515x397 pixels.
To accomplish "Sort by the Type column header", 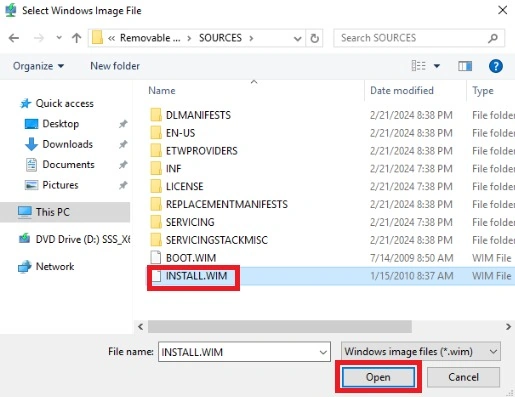I will (x=483, y=91).
